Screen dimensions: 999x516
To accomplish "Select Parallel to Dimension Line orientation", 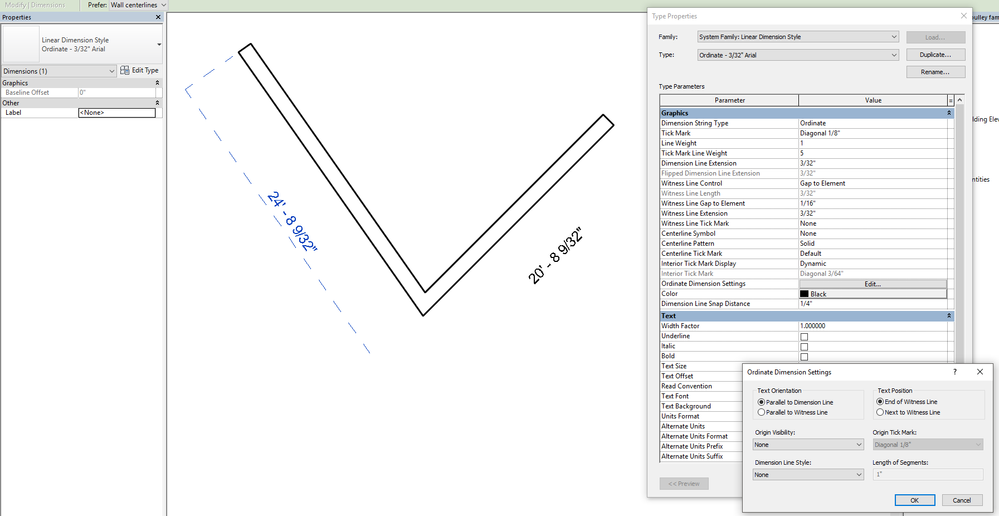I will pos(761,403).
